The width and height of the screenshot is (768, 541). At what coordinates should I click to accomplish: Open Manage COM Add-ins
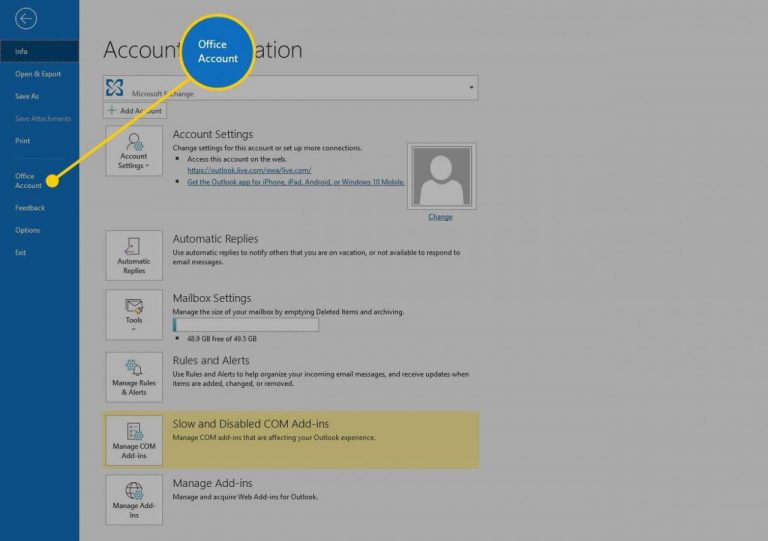click(x=134, y=441)
